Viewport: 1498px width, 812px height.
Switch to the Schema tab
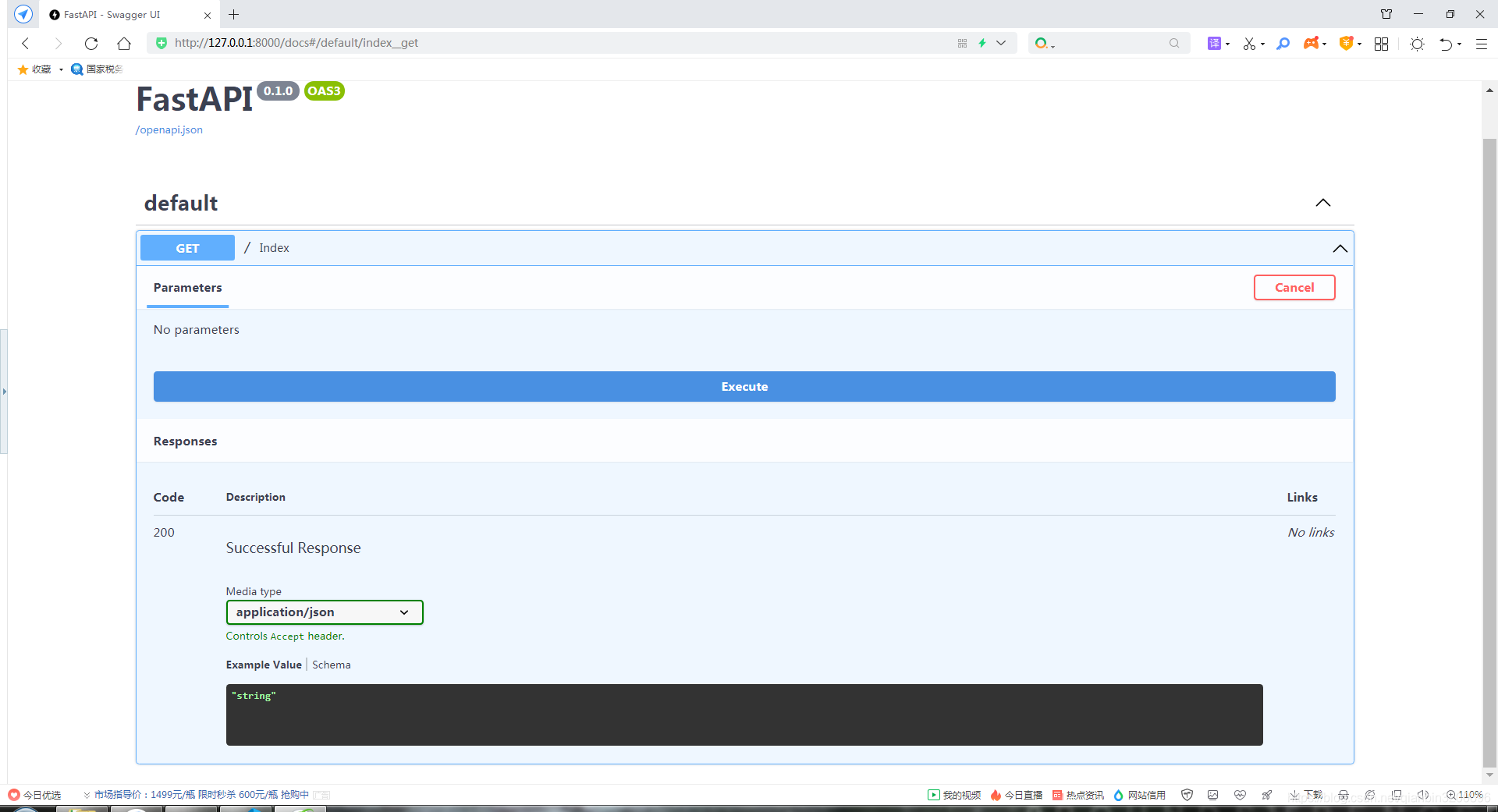point(332,665)
